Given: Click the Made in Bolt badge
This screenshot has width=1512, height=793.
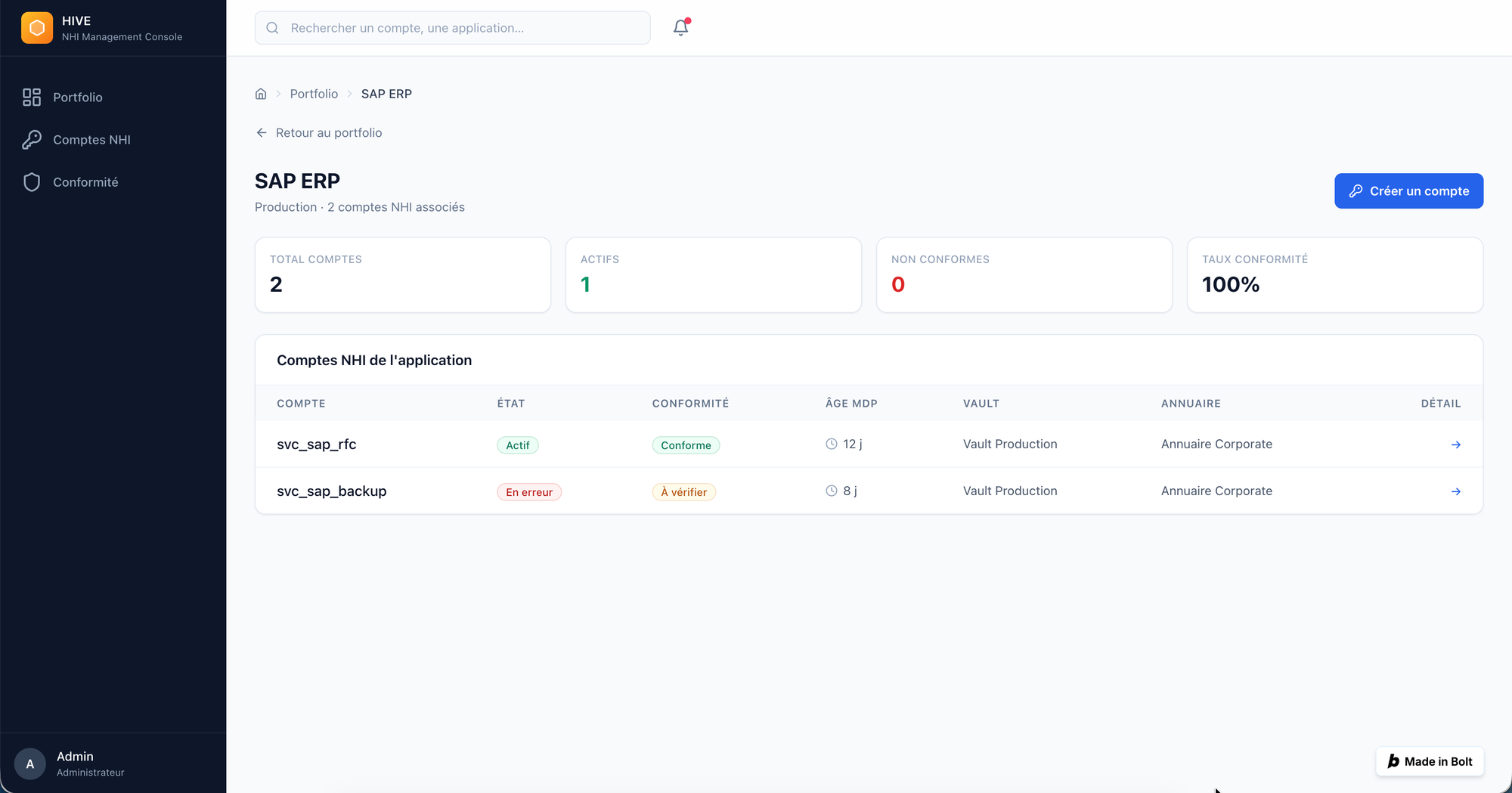Looking at the screenshot, I should (1430, 761).
